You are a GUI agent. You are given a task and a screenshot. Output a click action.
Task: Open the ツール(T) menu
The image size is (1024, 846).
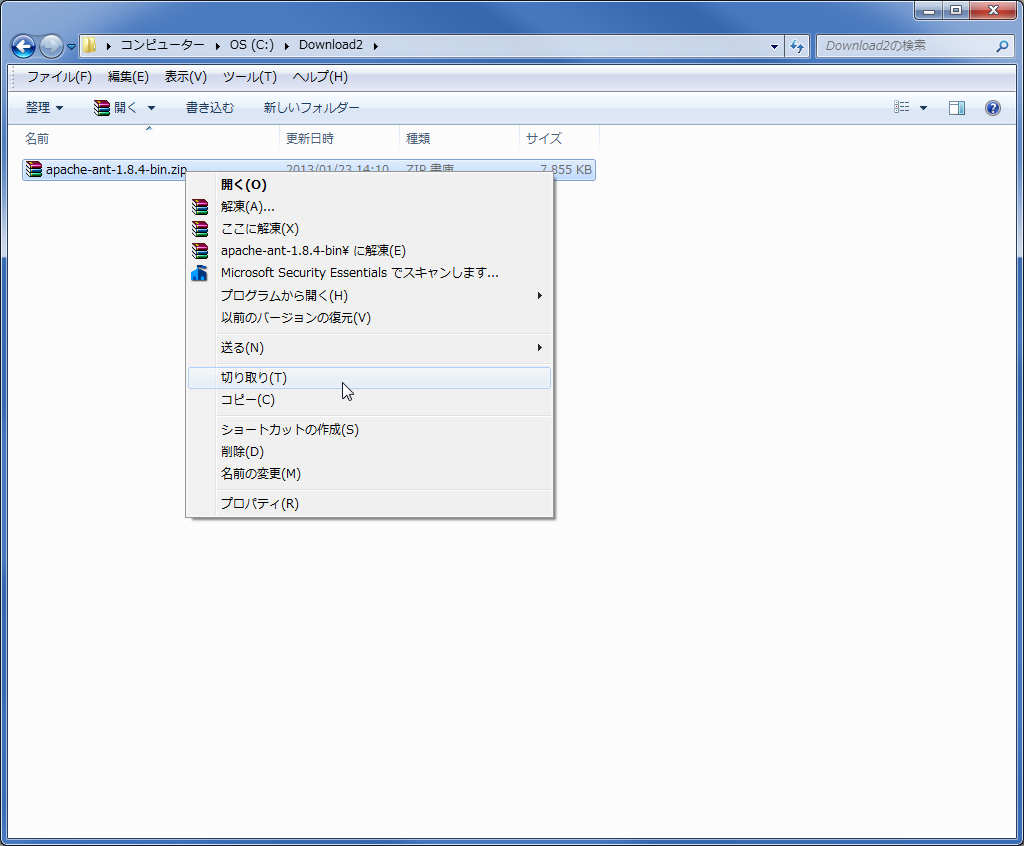[247, 76]
